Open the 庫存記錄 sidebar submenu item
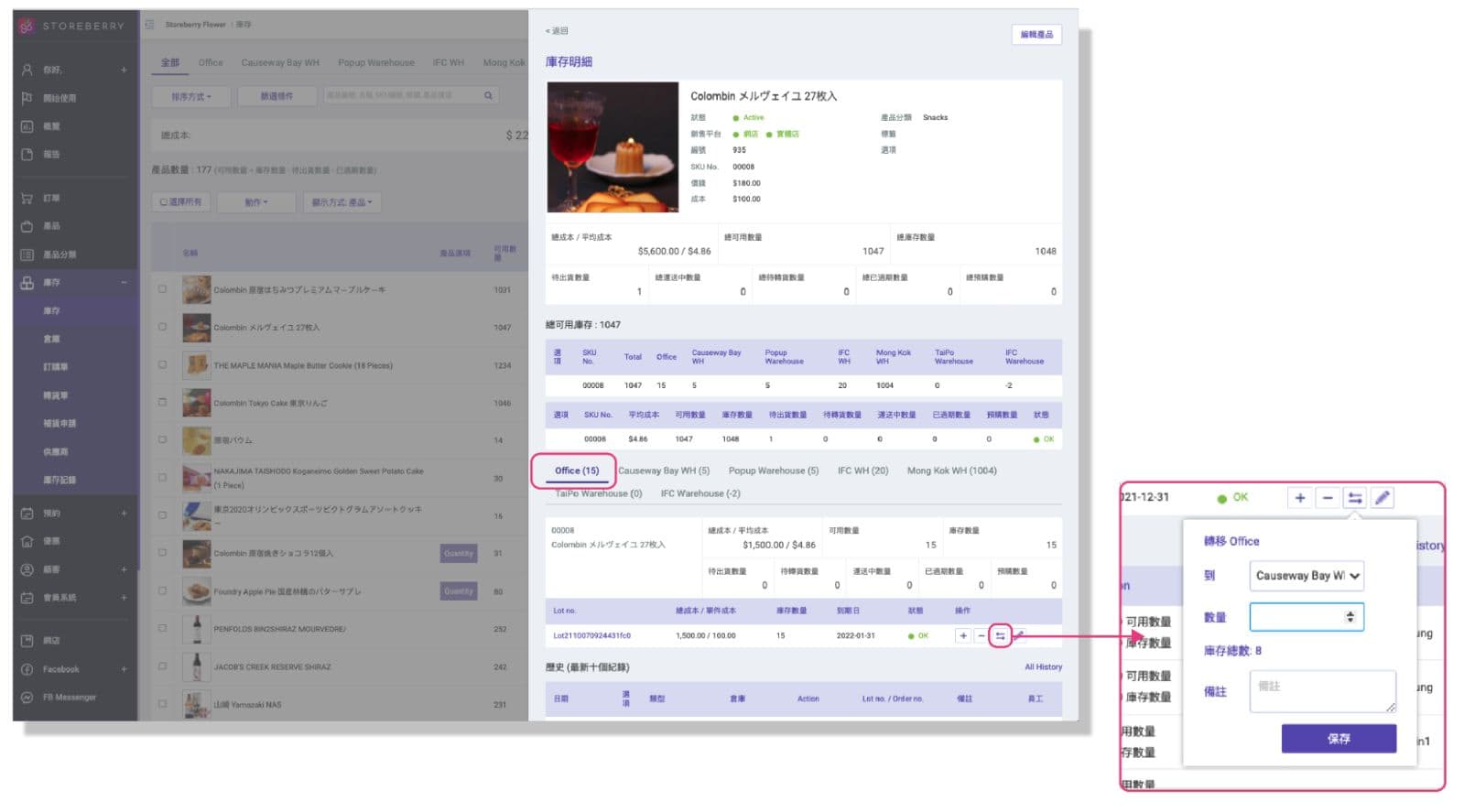Image resolution: width=1464 pixels, height=812 pixels. coord(60,480)
